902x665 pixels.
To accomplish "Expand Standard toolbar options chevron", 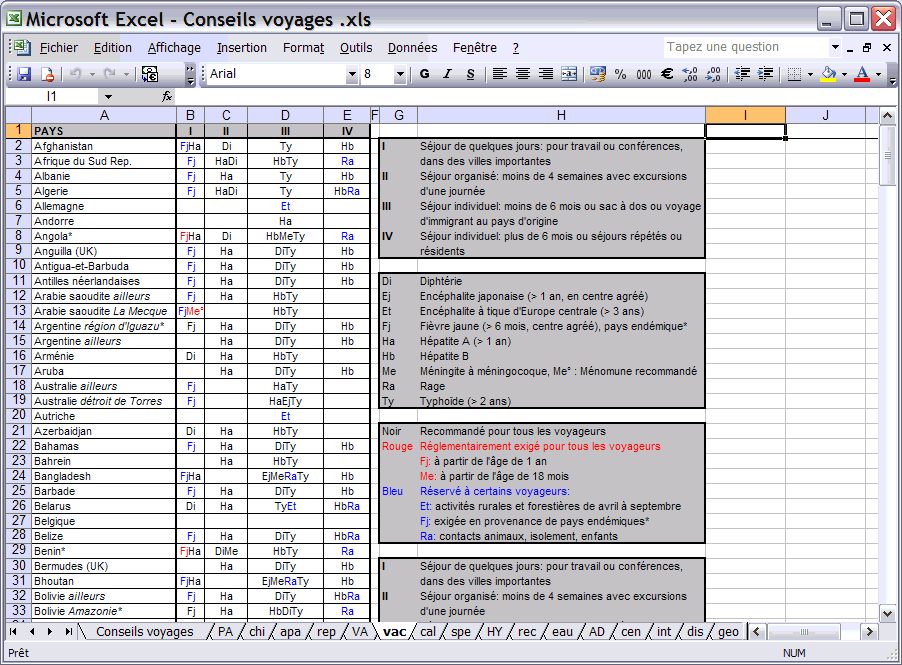I will point(190,74).
